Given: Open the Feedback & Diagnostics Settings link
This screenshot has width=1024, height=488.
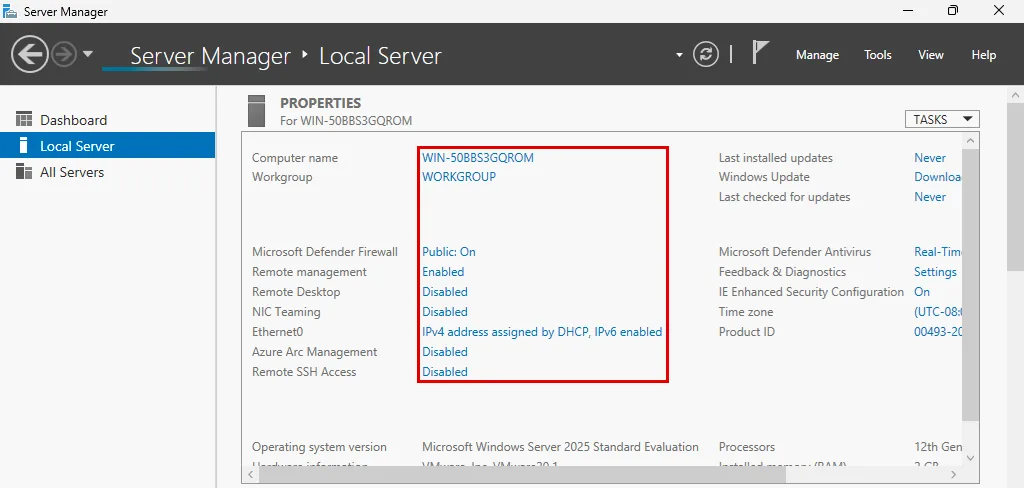Looking at the screenshot, I should [935, 272].
